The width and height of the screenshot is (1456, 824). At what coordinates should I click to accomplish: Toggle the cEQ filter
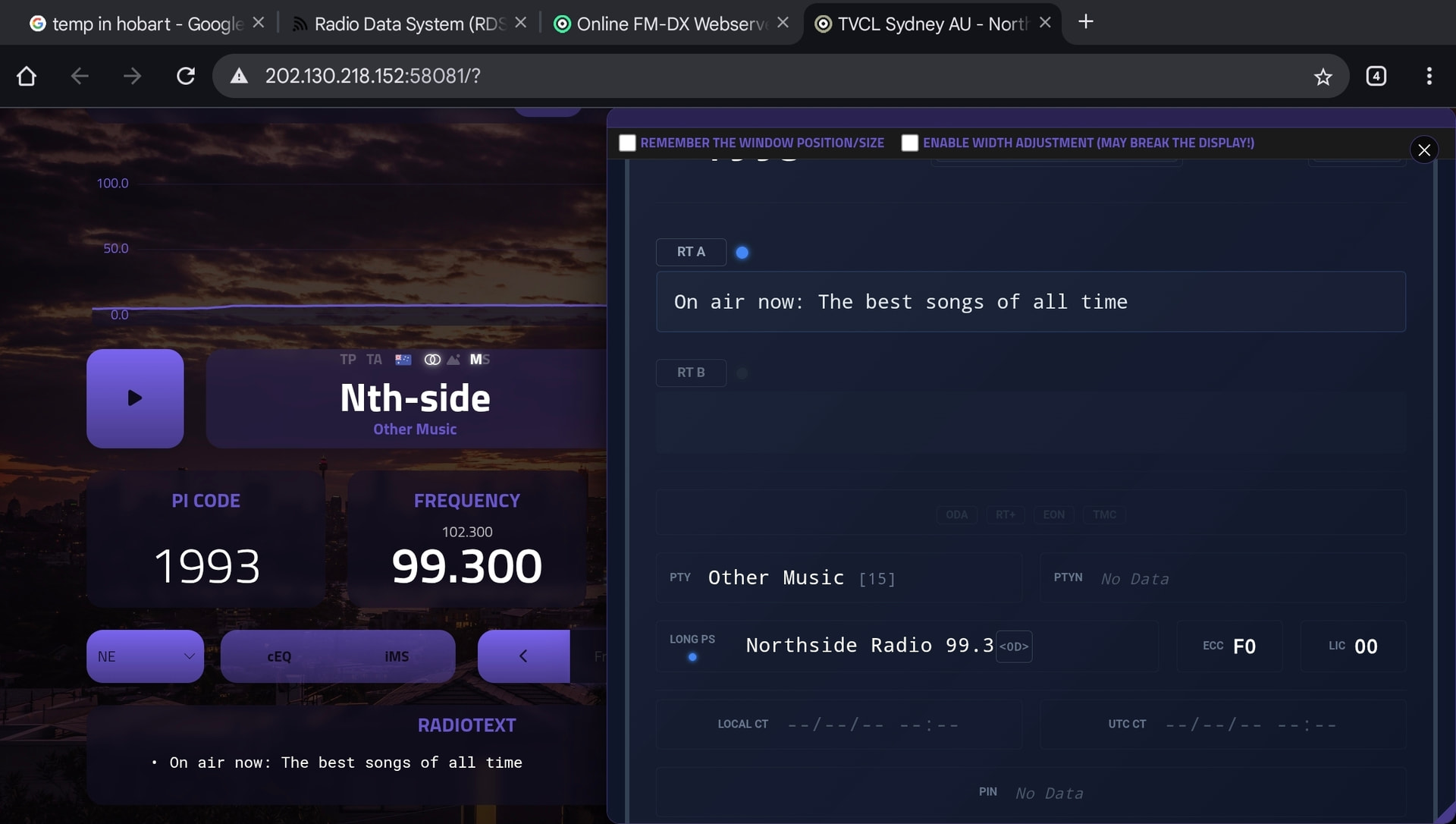coord(279,656)
